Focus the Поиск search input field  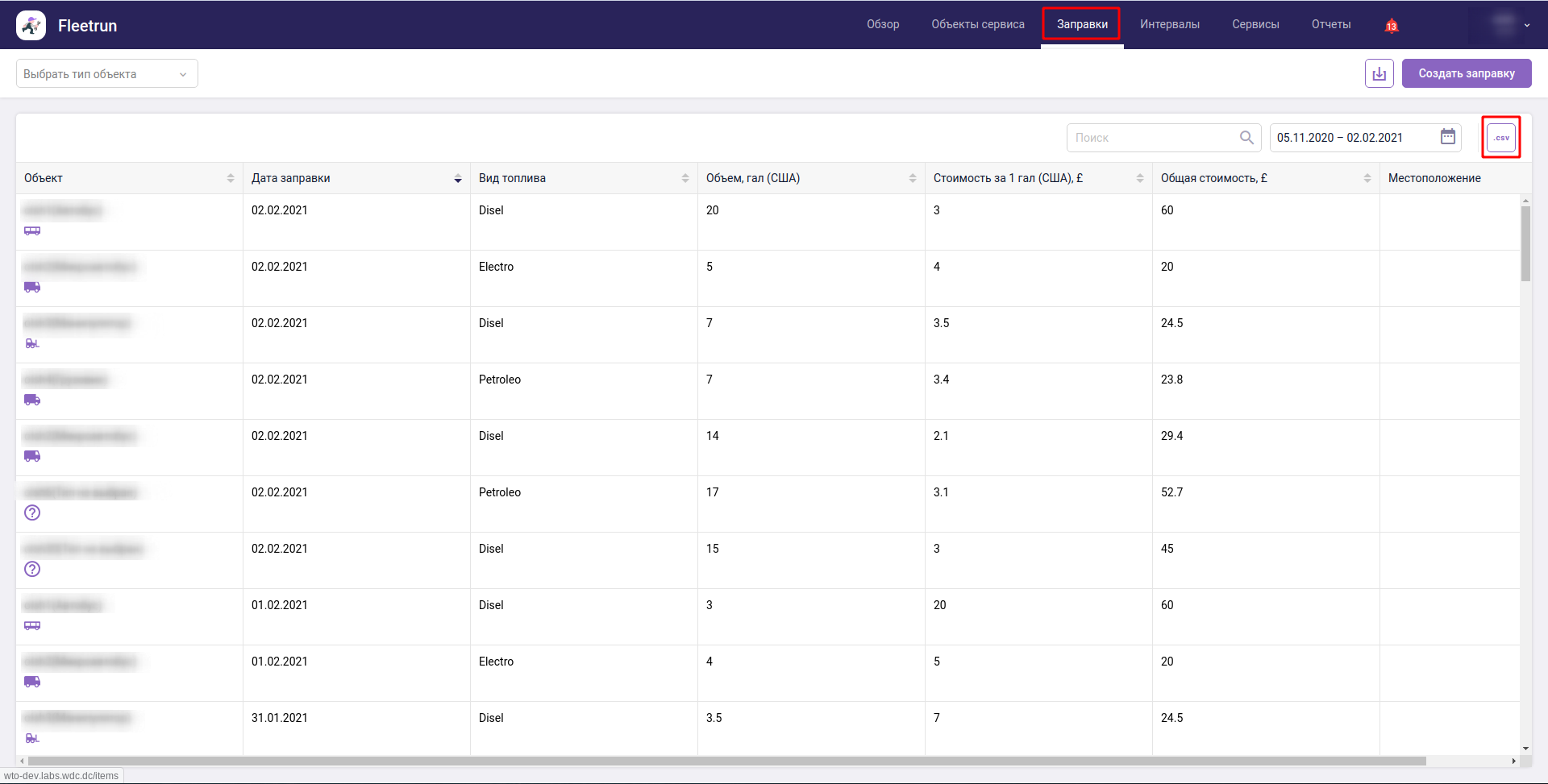click(1153, 138)
